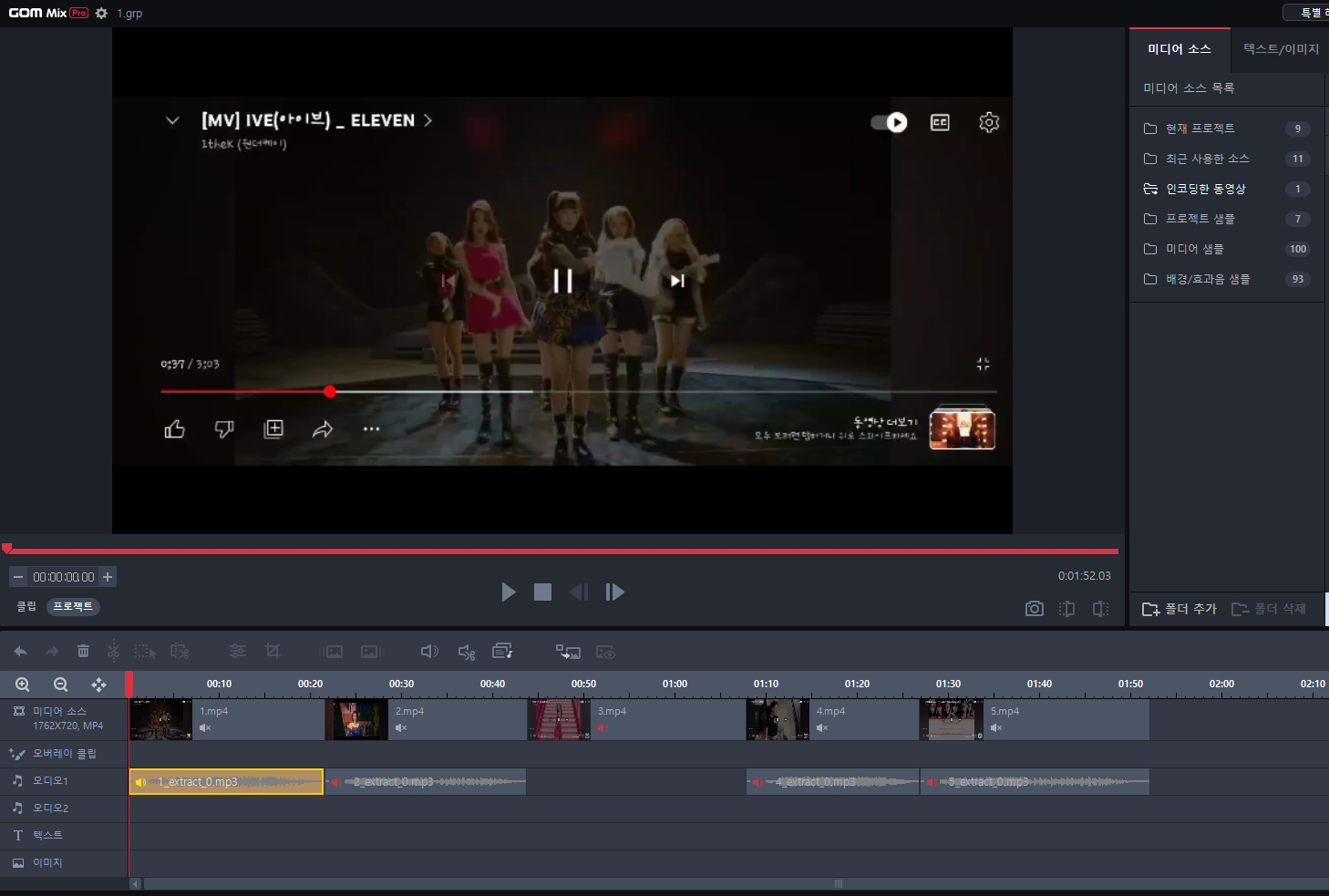The height and width of the screenshot is (896, 1329).
Task: Open the GOM Mix settings gear
Action: (x=101, y=13)
